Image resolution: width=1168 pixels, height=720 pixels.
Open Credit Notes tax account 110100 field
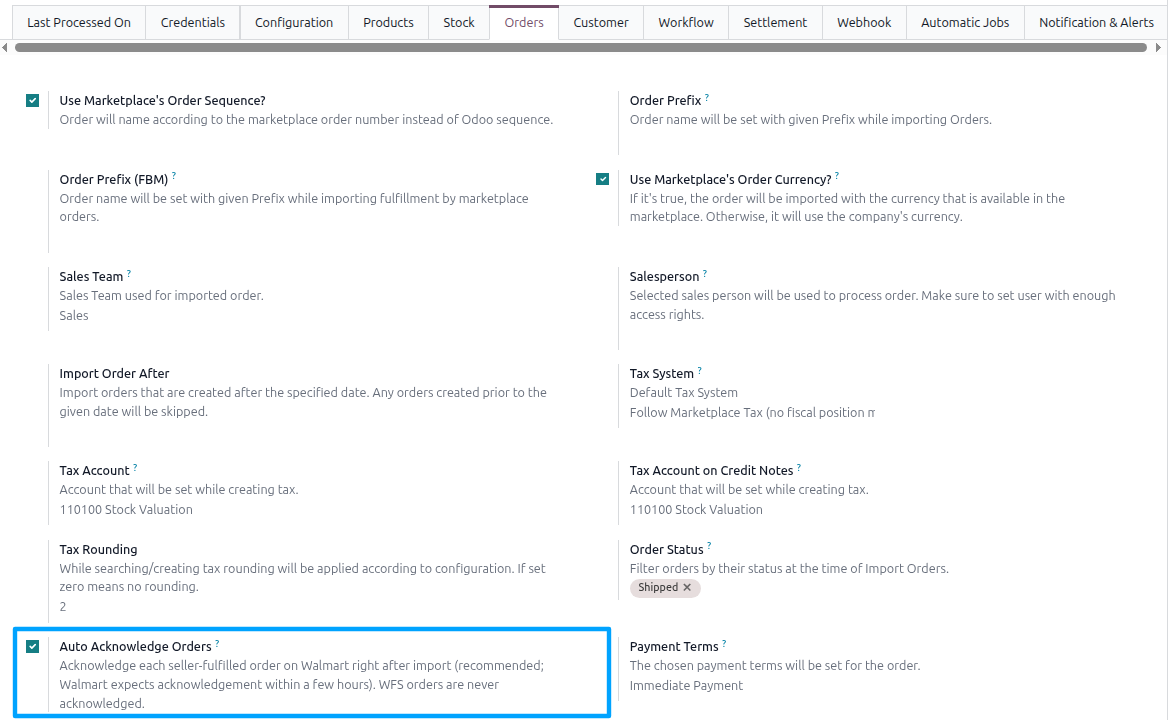696,510
